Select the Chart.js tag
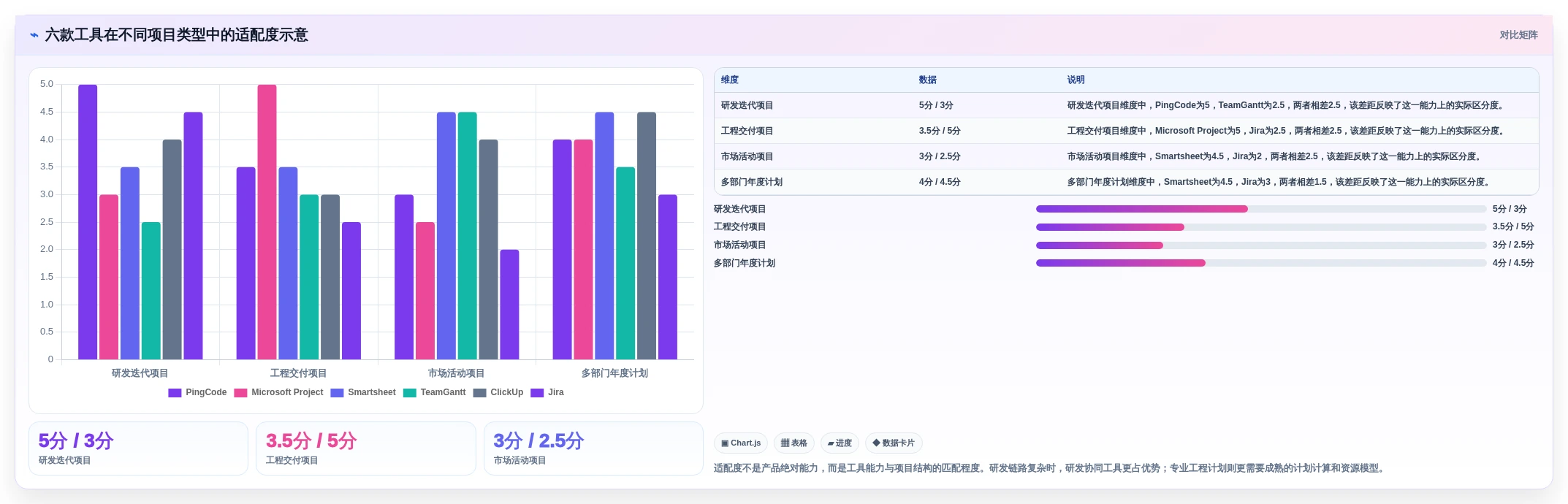This screenshot has height=504, width=1568. pos(741,443)
